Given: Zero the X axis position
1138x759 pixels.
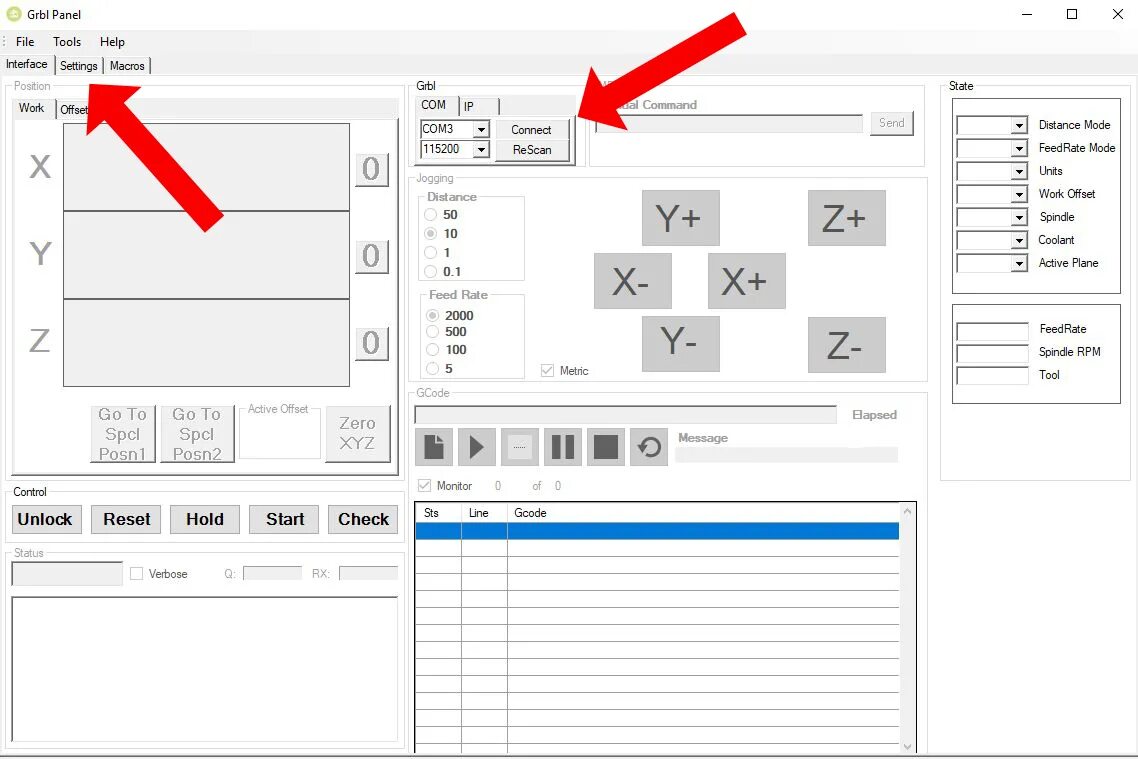Looking at the screenshot, I should [x=372, y=170].
